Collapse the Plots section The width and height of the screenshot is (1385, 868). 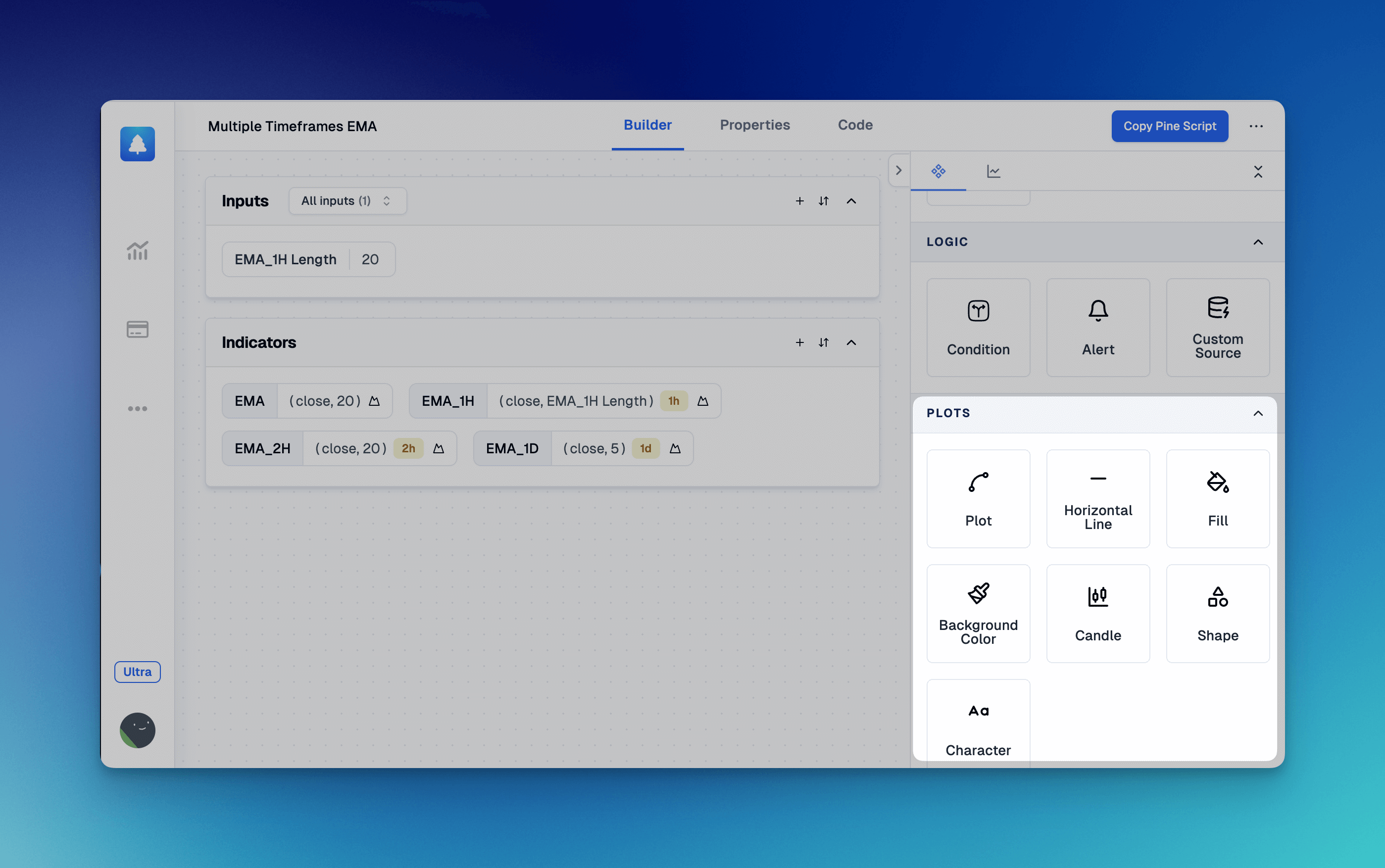1258,413
